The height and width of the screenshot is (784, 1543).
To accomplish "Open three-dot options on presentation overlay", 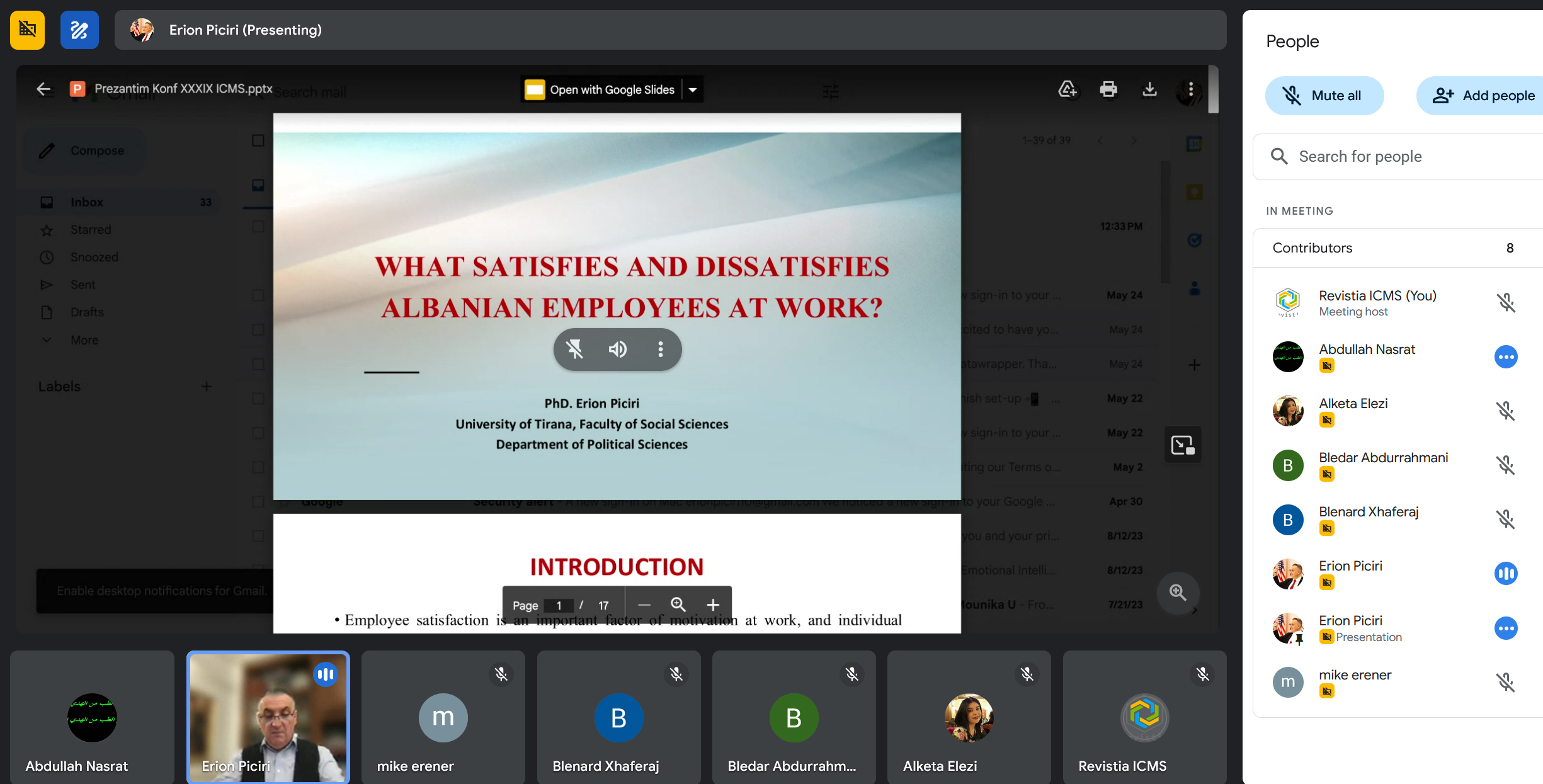I will coord(660,349).
